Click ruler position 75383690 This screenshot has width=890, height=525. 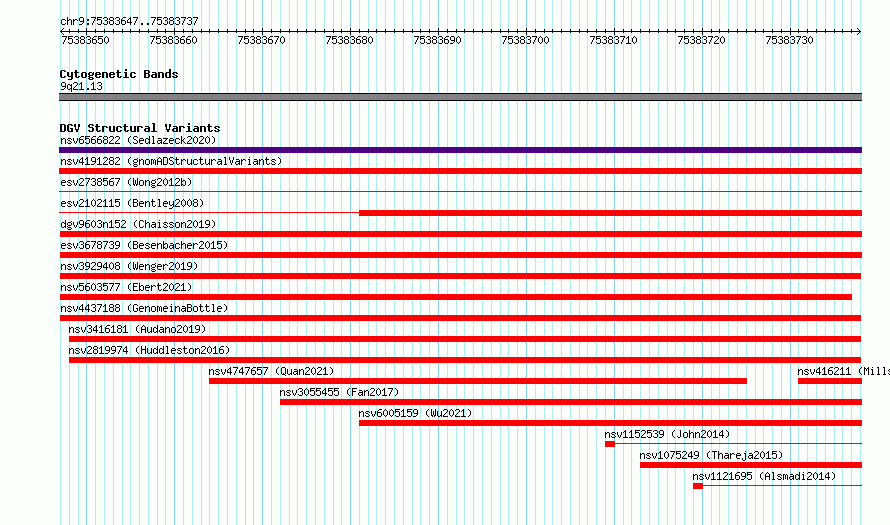point(437,40)
